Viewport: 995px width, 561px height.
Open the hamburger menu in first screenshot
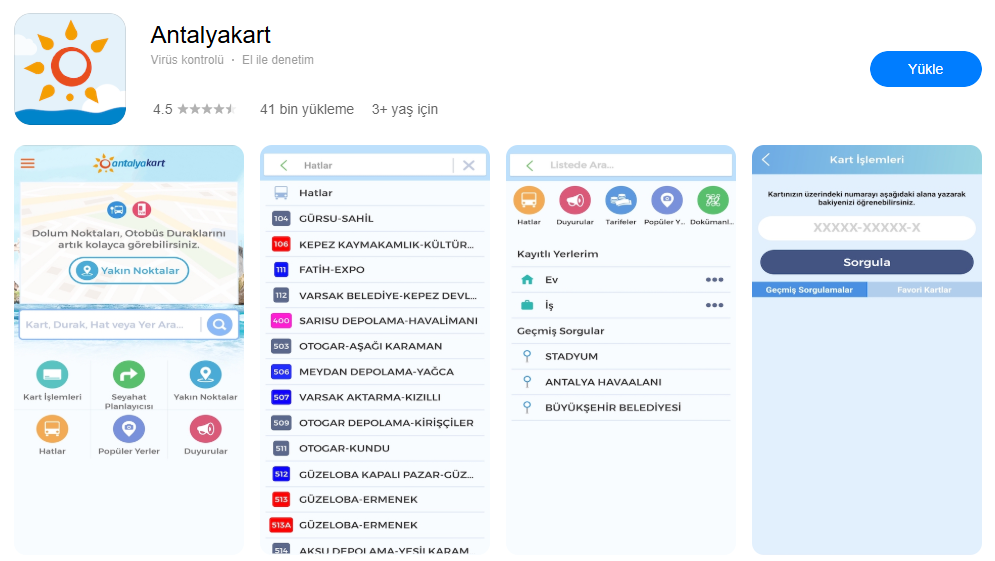[x=28, y=164]
